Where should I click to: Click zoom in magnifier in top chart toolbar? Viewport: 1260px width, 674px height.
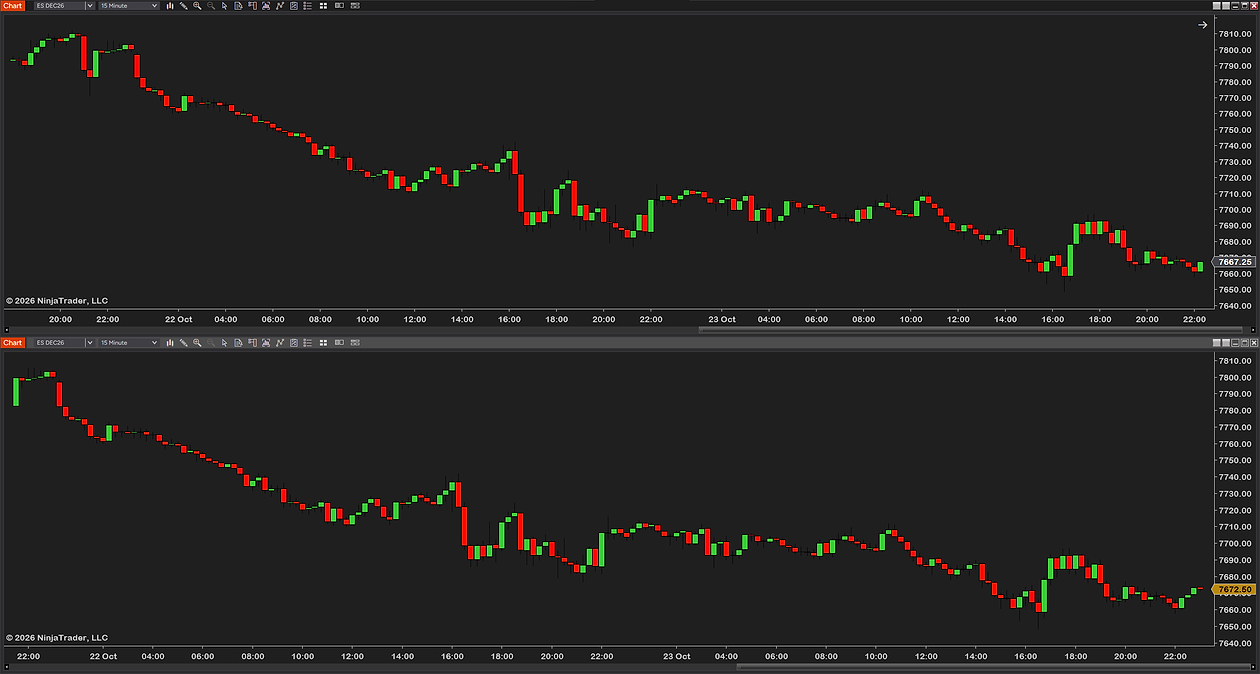197,6
